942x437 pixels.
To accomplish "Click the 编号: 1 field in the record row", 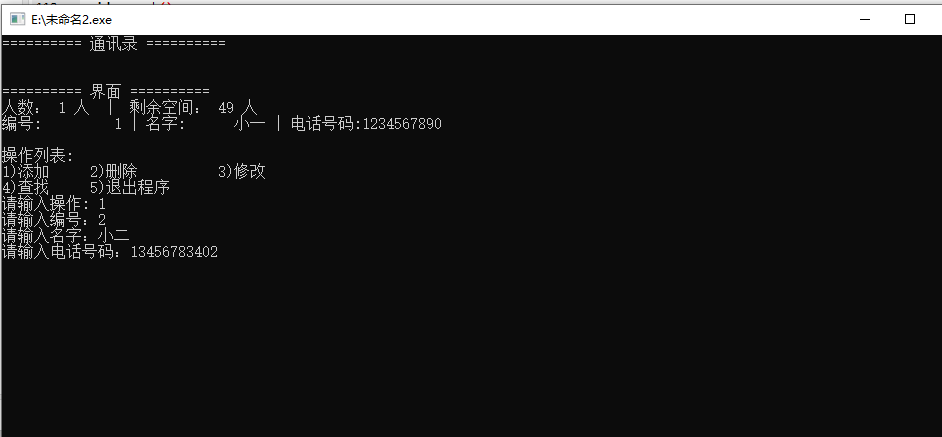I will [x=62, y=124].
